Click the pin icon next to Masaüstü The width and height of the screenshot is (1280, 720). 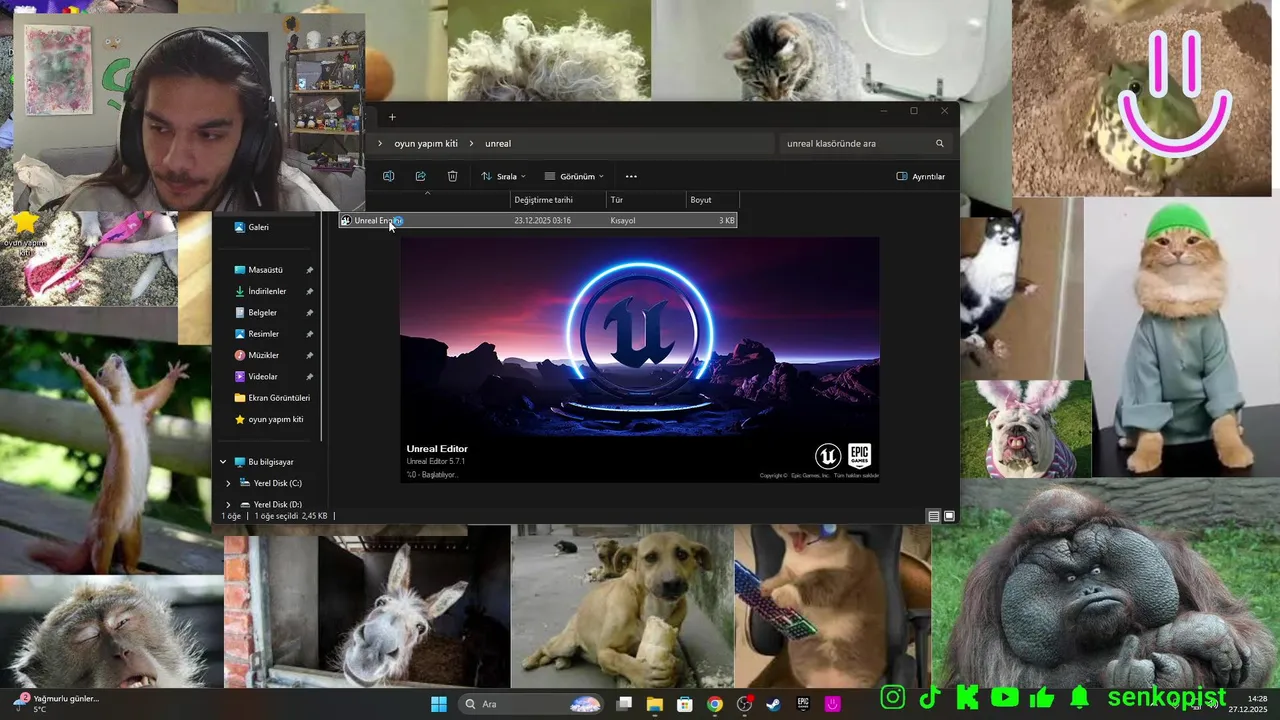coord(310,270)
